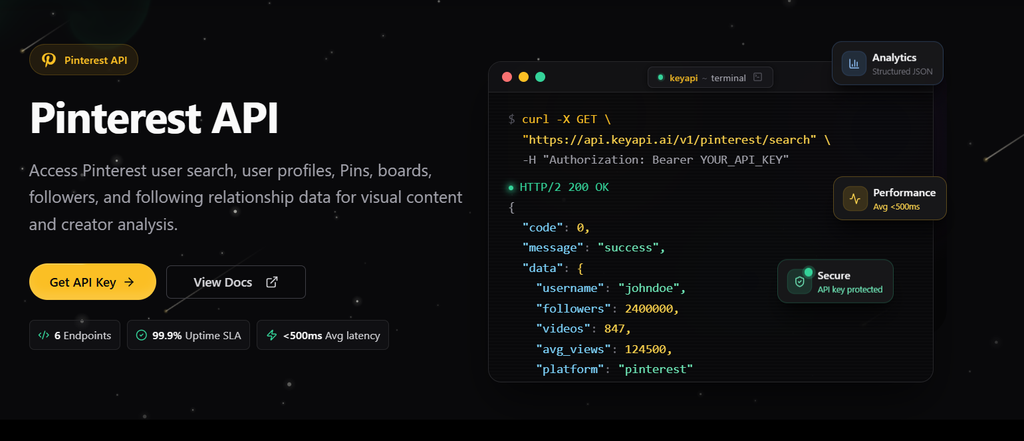Screen dimensions: 1024x441
Task: Click the Authorization Bearer header line
Action: pos(656,160)
